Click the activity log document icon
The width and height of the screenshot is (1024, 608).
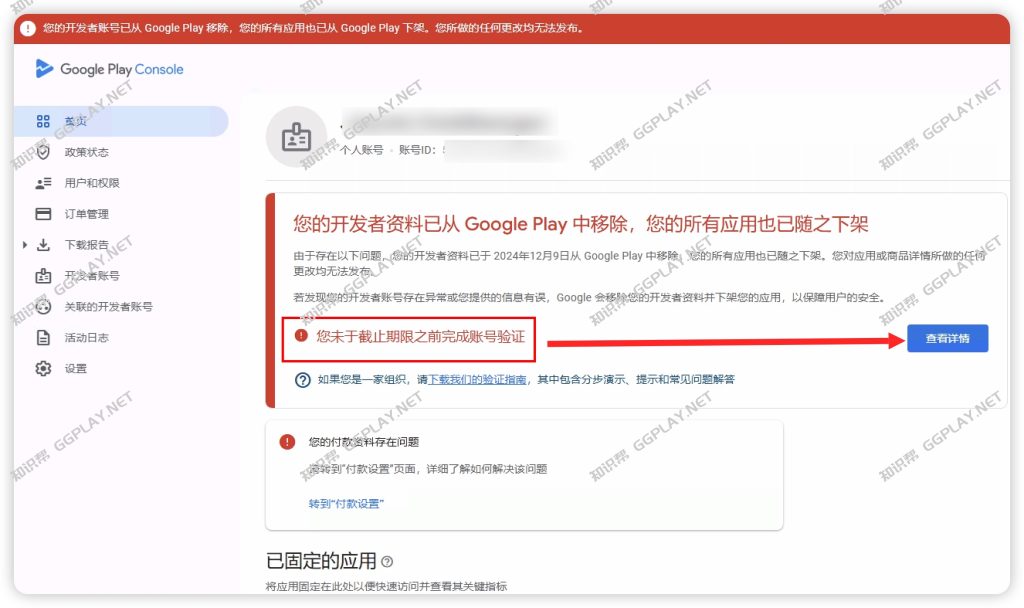[x=43, y=338]
